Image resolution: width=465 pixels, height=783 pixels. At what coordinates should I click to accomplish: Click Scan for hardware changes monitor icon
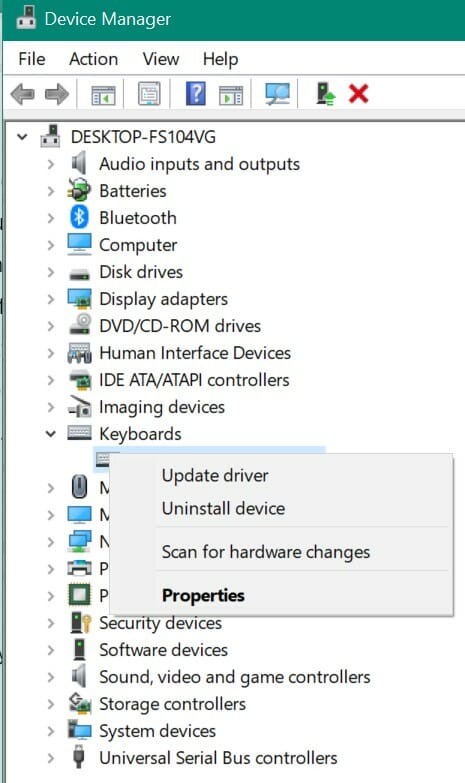pyautogui.click(x=277, y=93)
